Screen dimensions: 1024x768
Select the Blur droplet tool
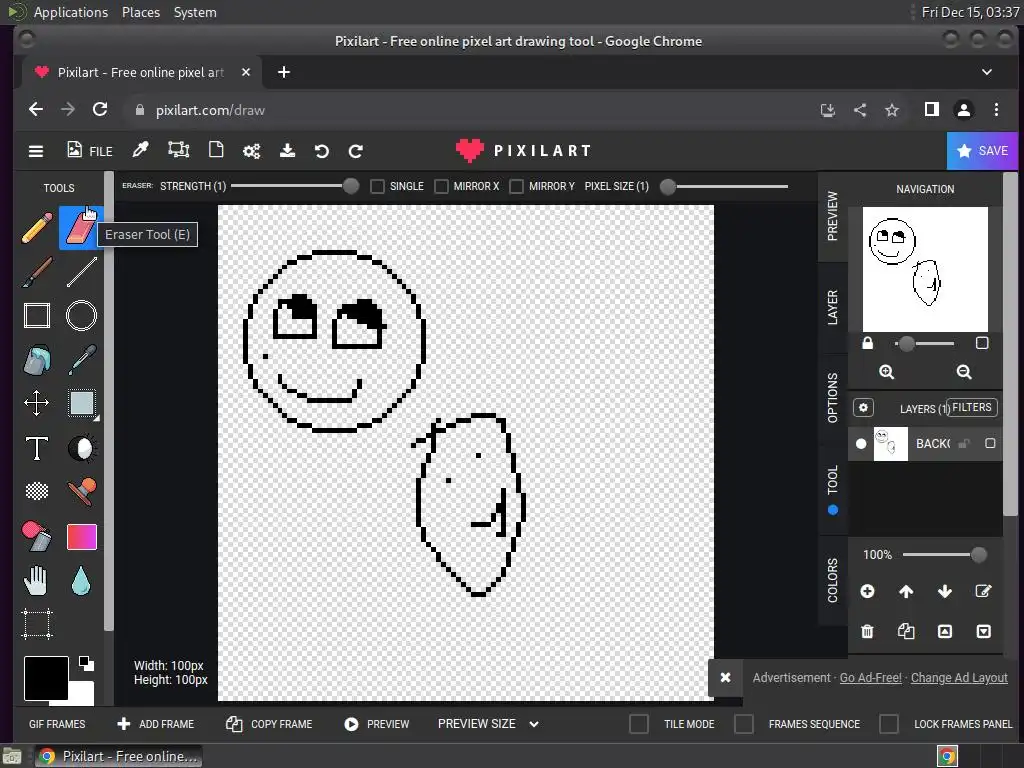click(81, 581)
